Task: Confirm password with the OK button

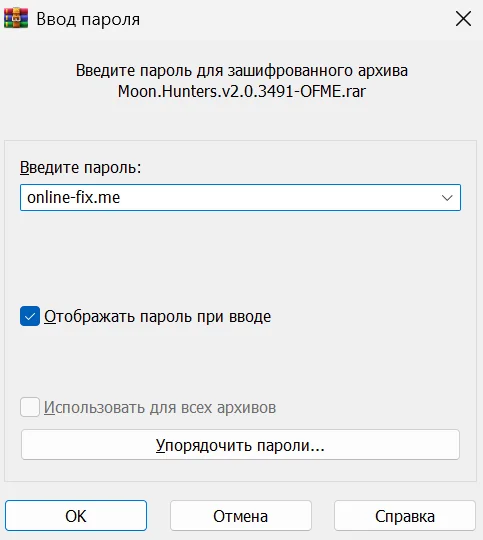Action: coord(76,516)
